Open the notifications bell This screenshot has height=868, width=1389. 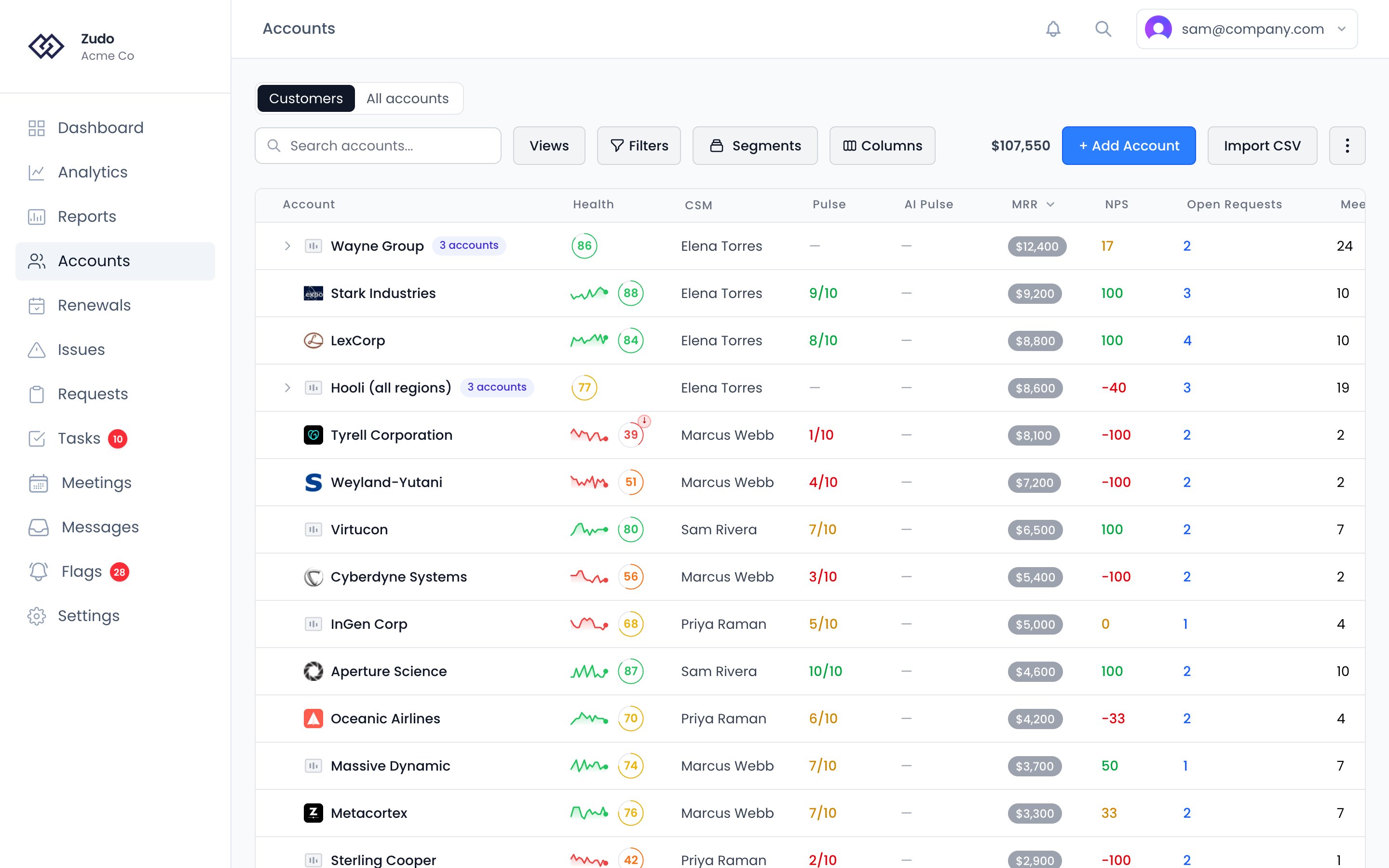[x=1053, y=29]
